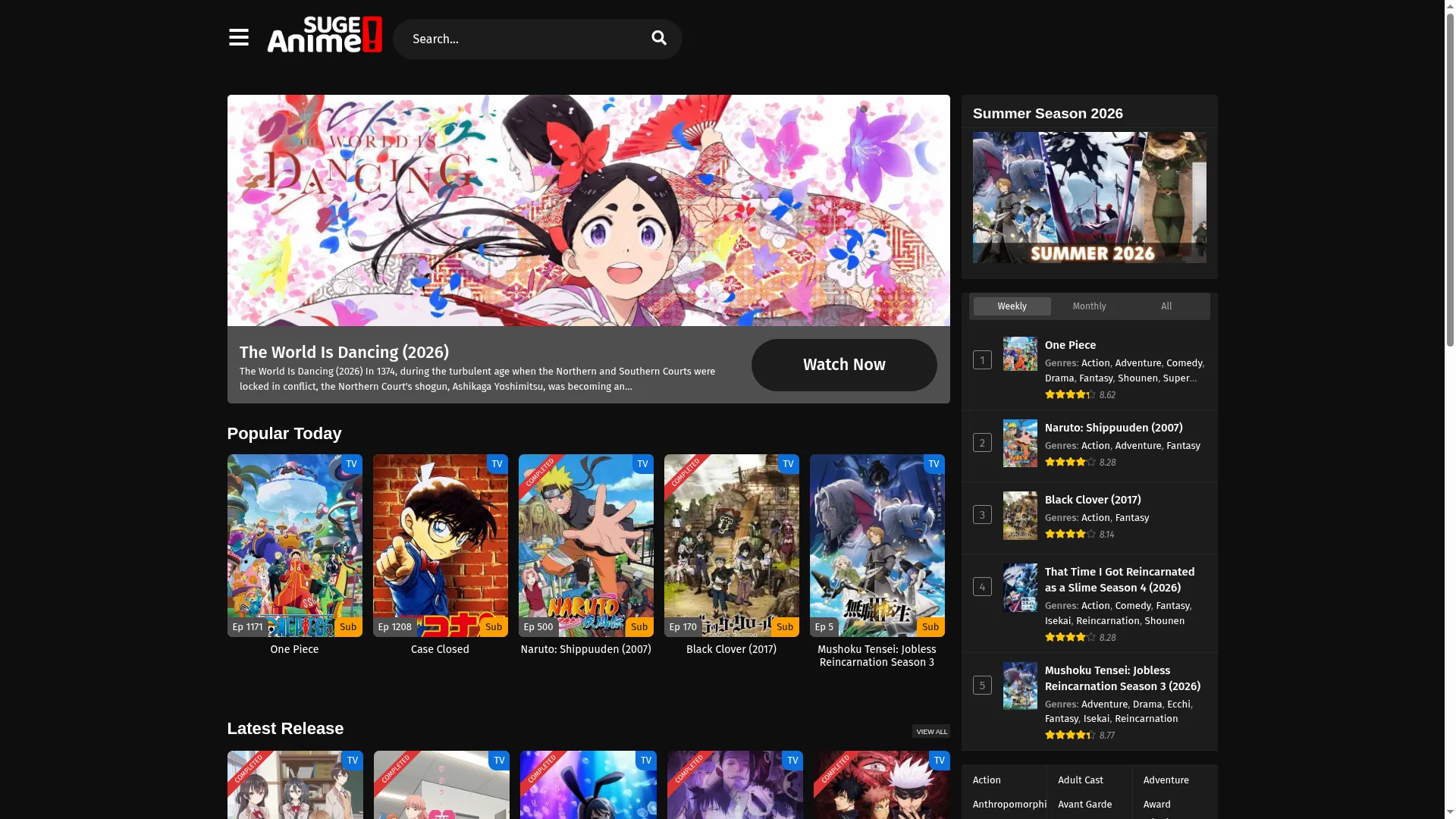The width and height of the screenshot is (1456, 819).
Task: Click the Fantasy genre under Naruto: Shippuuden ranking
Action: point(1183,446)
